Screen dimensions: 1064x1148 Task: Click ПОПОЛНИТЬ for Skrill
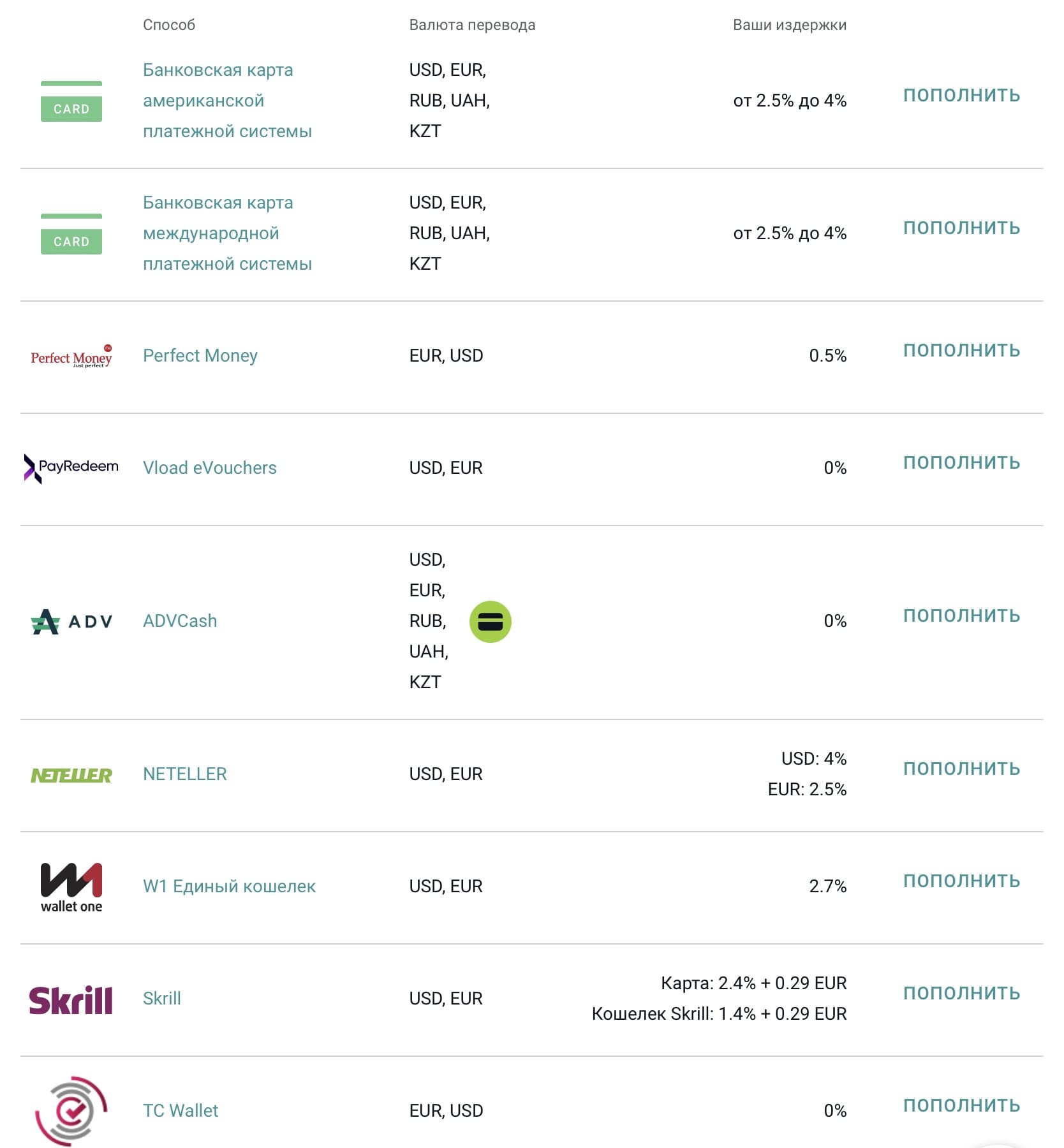[x=961, y=993]
